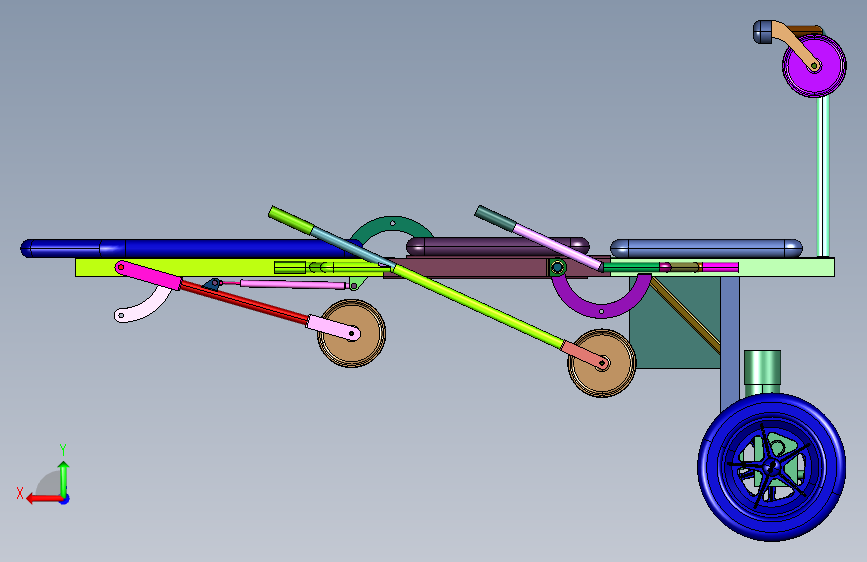Pick the magenta link arm on left frame

(x=148, y=275)
